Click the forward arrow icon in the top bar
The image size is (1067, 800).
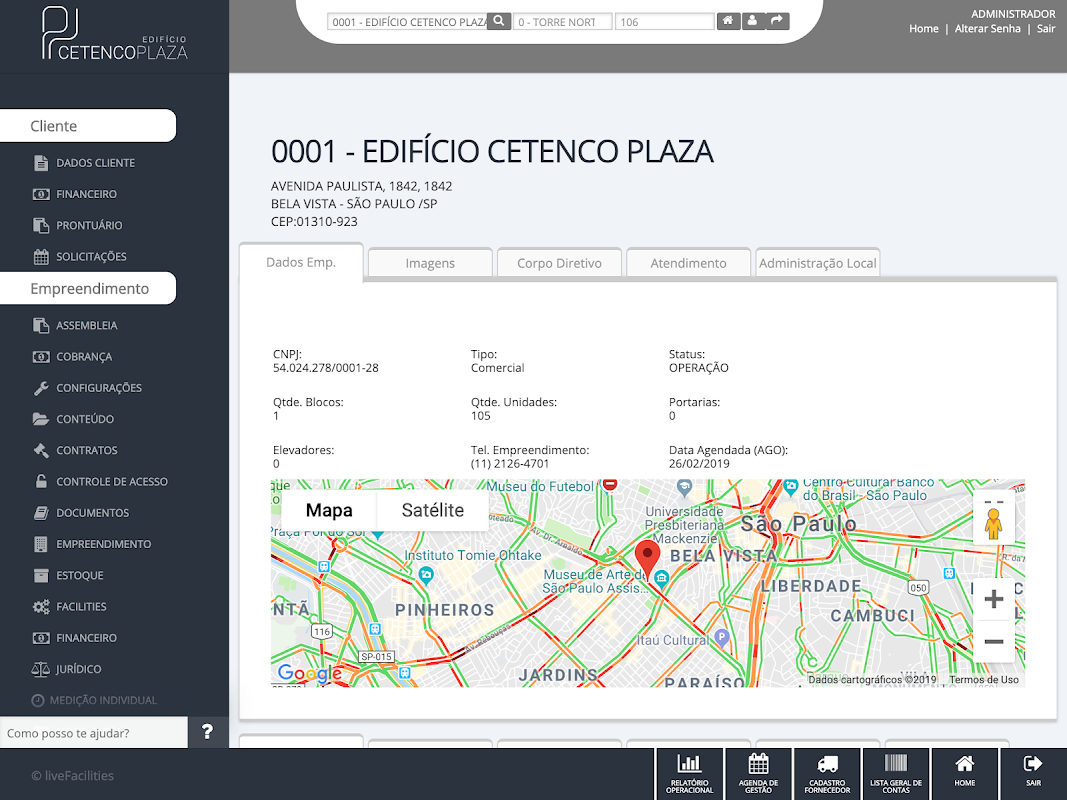pos(776,21)
